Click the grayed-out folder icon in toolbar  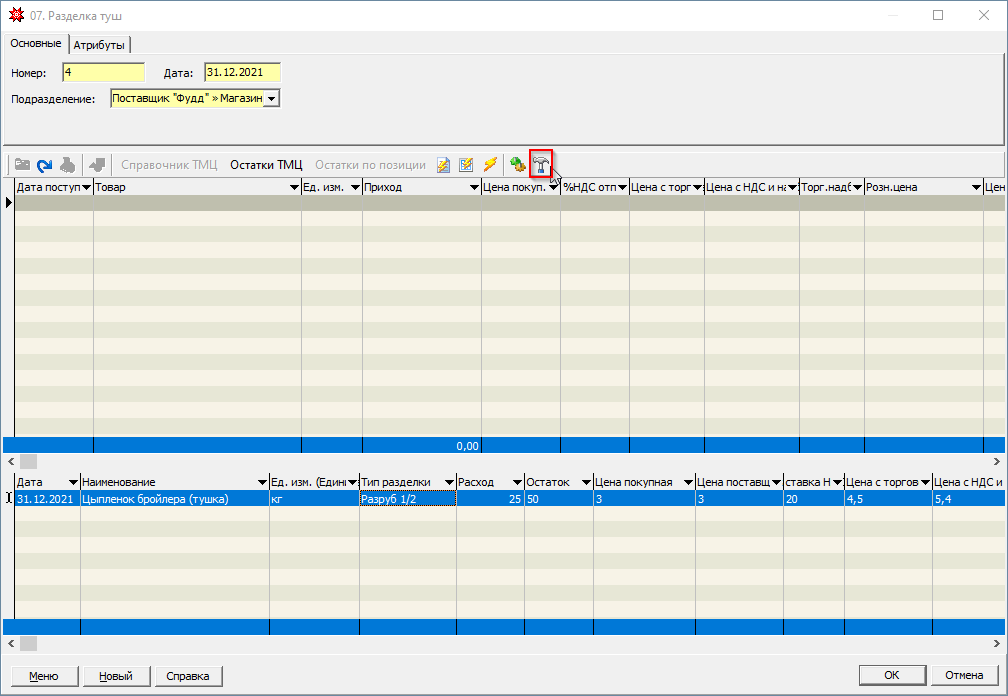click(x=22, y=165)
